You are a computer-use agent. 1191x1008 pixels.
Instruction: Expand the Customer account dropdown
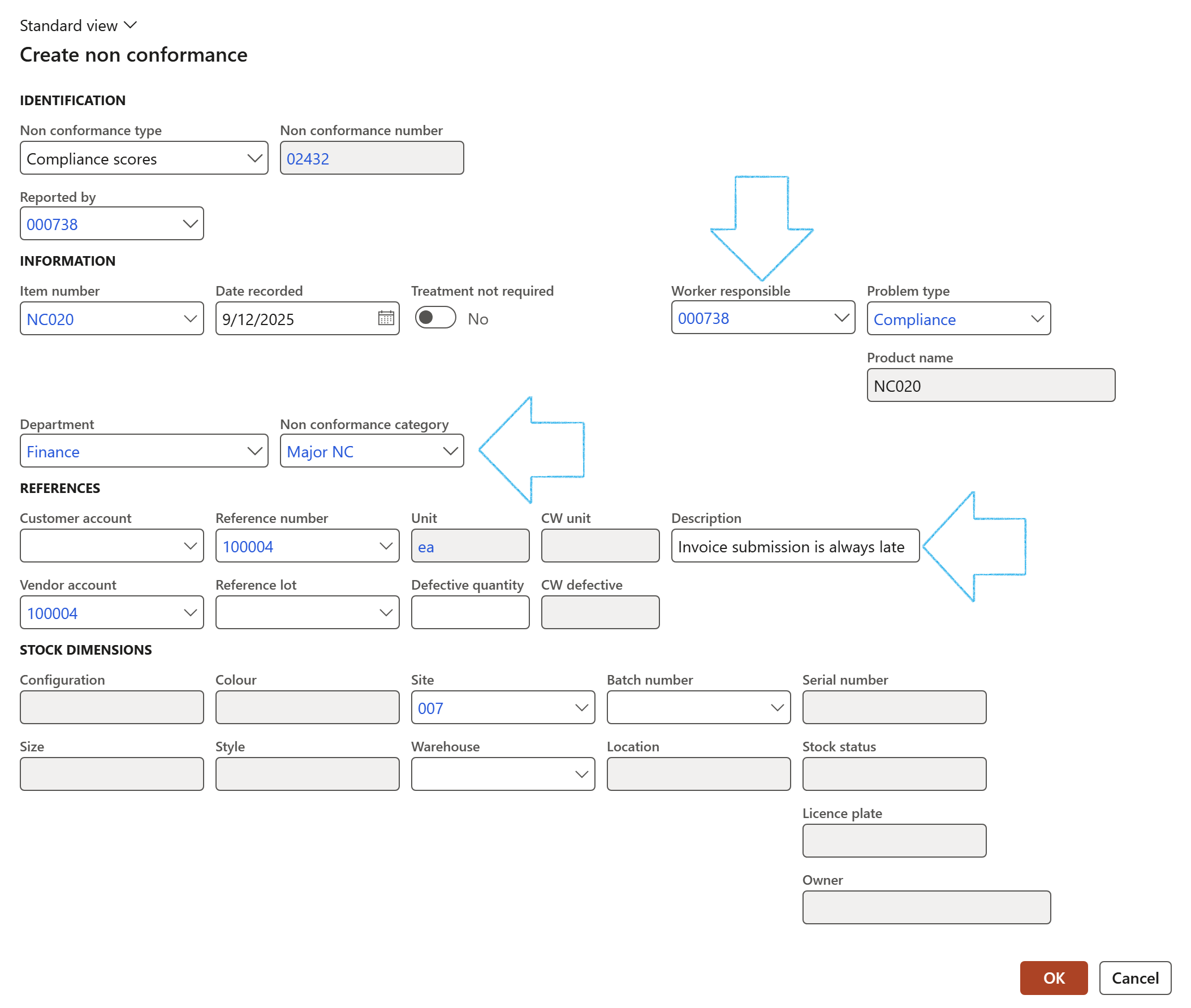pyautogui.click(x=190, y=546)
